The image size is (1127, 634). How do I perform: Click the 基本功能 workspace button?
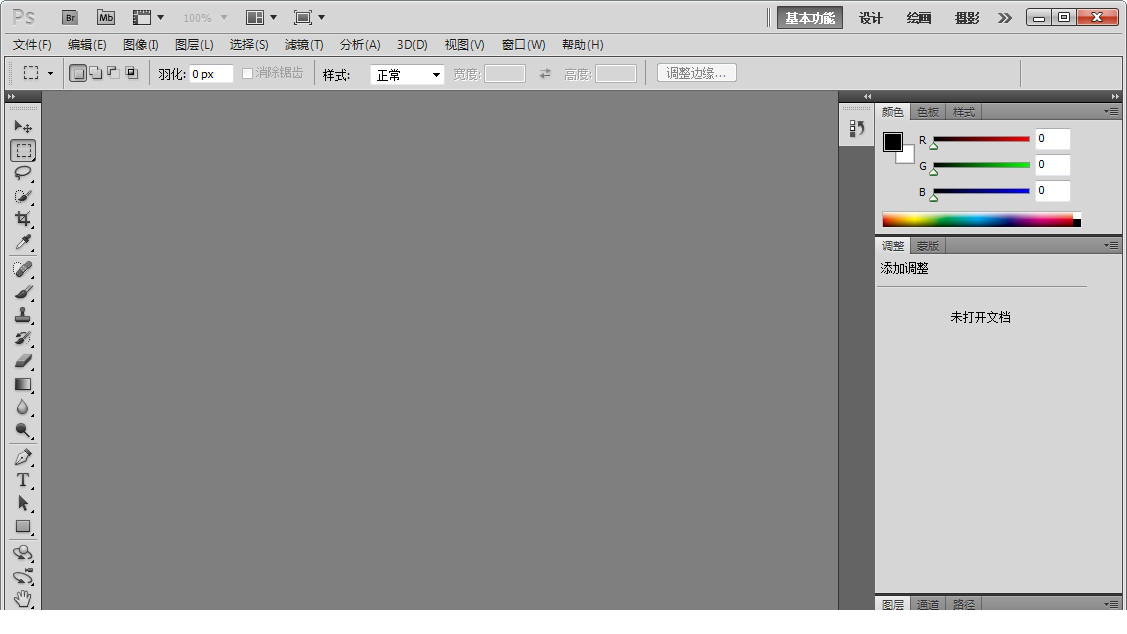(x=809, y=18)
